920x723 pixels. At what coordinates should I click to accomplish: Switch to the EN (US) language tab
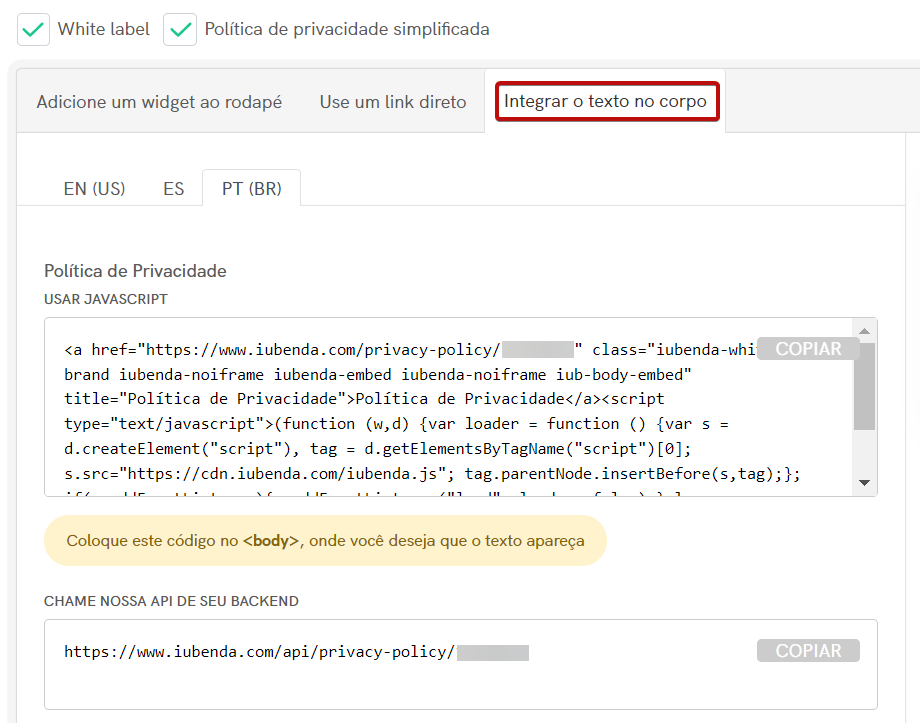click(94, 187)
